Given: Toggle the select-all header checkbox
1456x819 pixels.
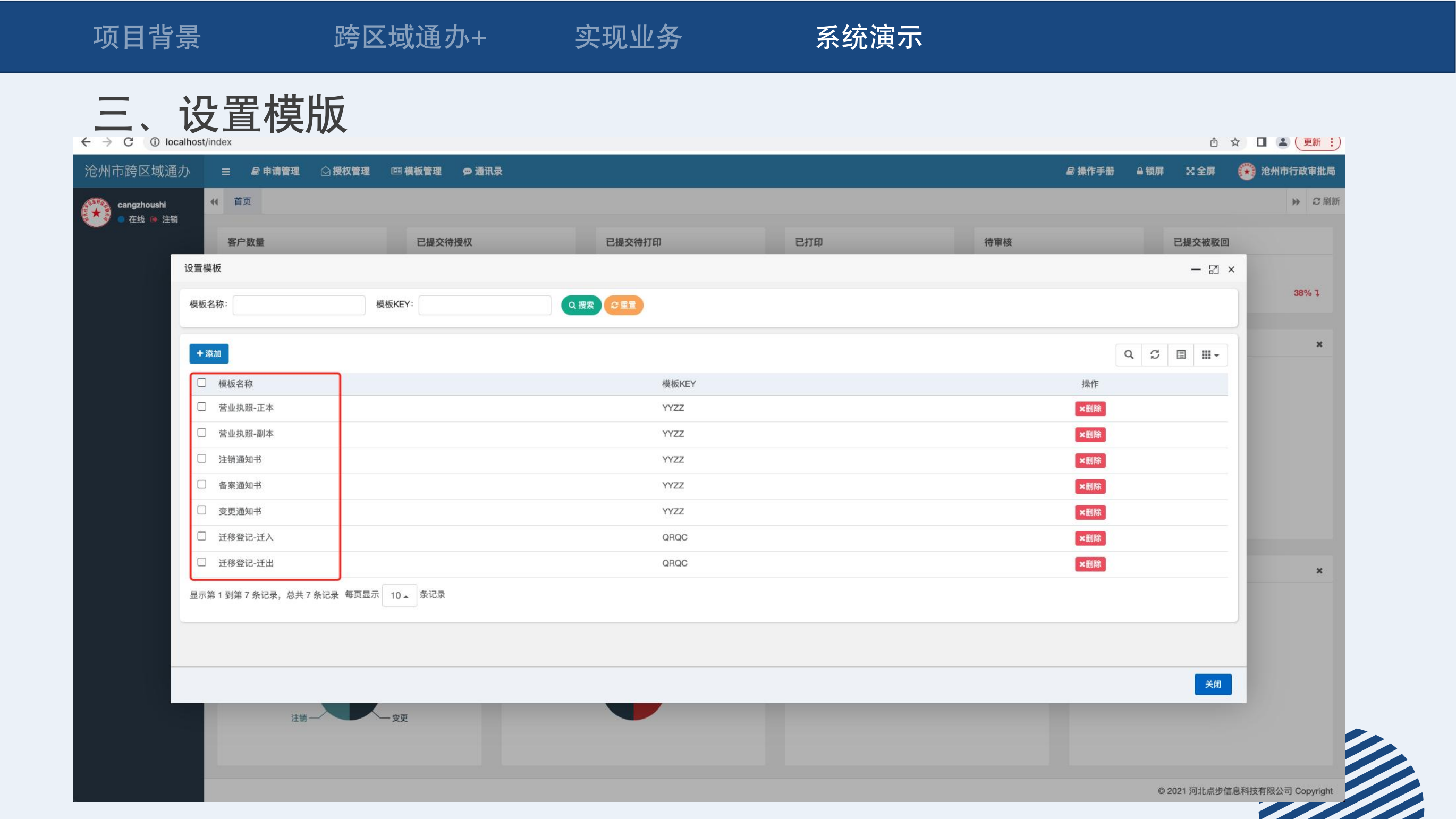Looking at the screenshot, I should tap(202, 383).
